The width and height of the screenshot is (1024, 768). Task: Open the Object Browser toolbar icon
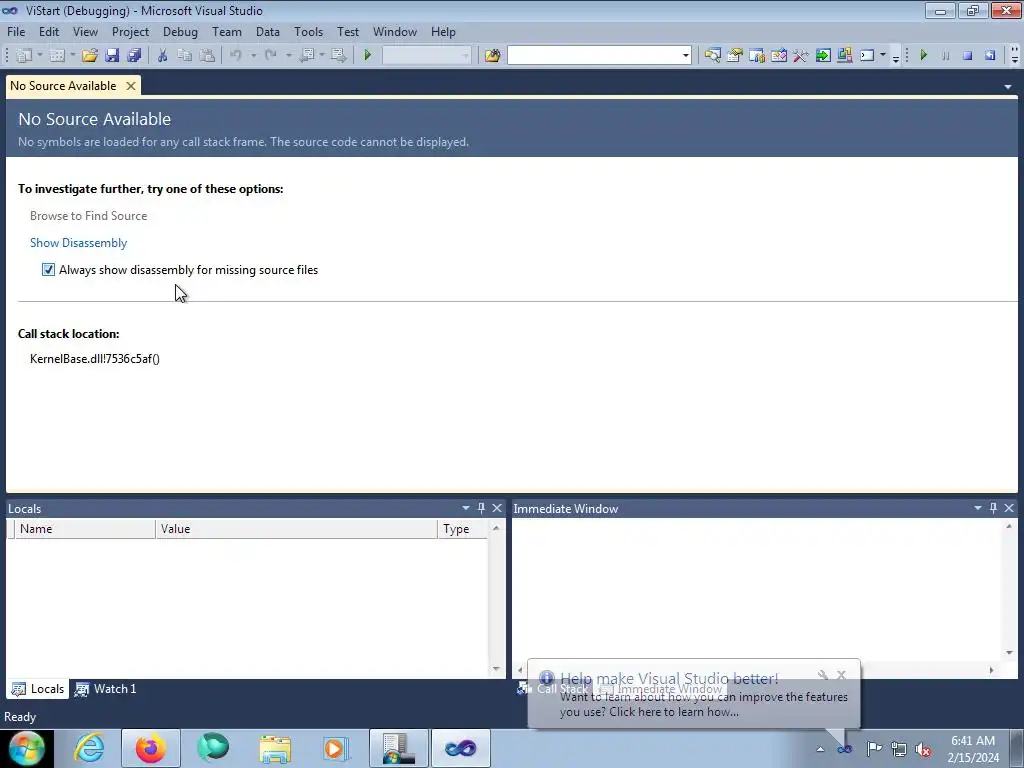pyautogui.click(x=757, y=56)
